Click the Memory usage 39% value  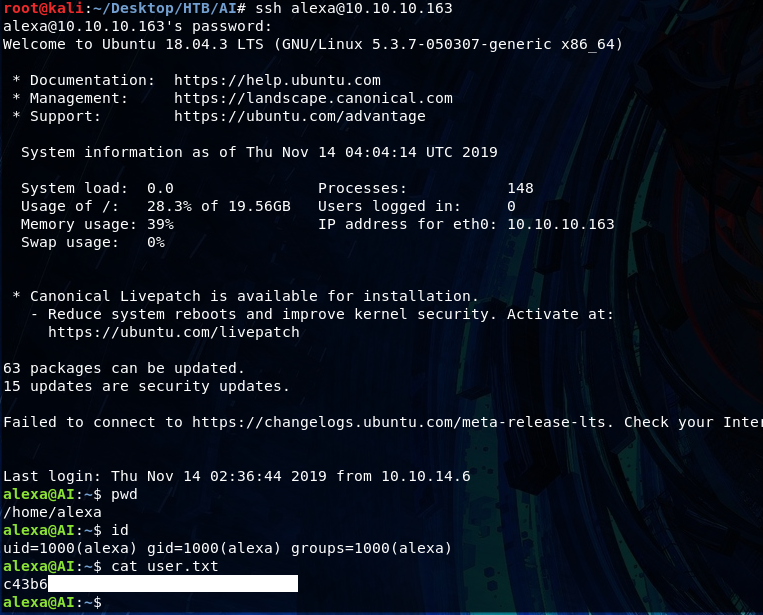coord(160,224)
